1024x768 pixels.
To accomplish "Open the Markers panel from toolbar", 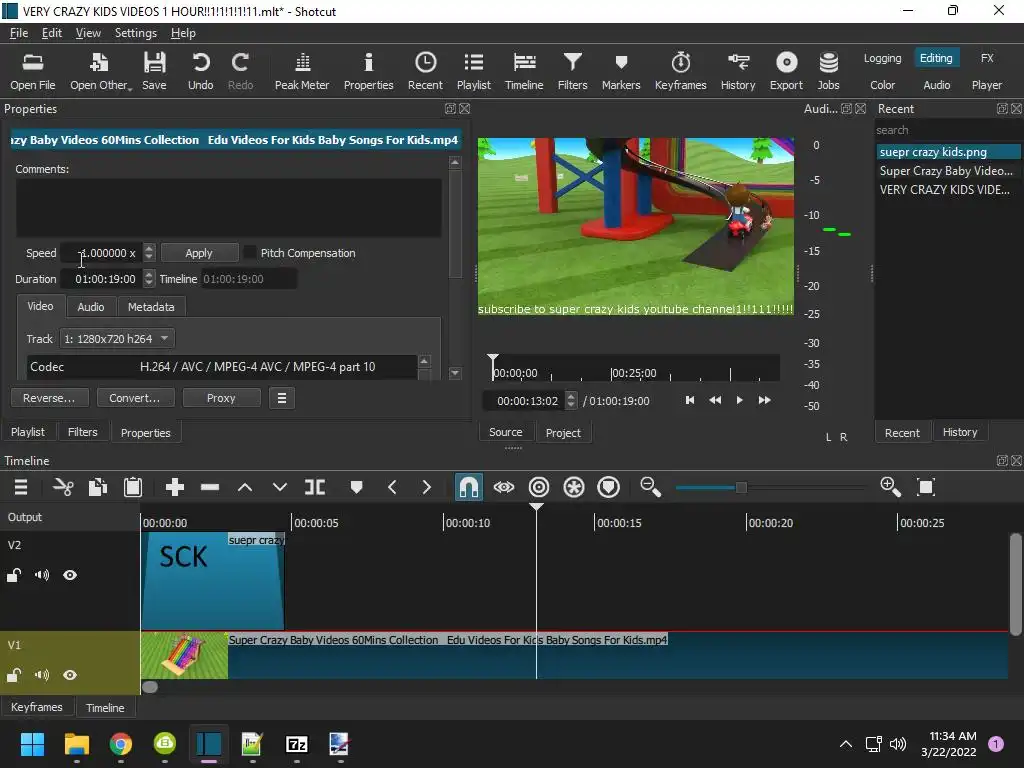I will tap(620, 71).
